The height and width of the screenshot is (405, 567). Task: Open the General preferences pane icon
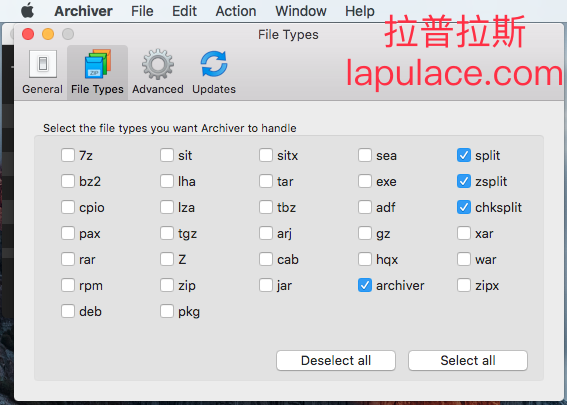(43, 64)
